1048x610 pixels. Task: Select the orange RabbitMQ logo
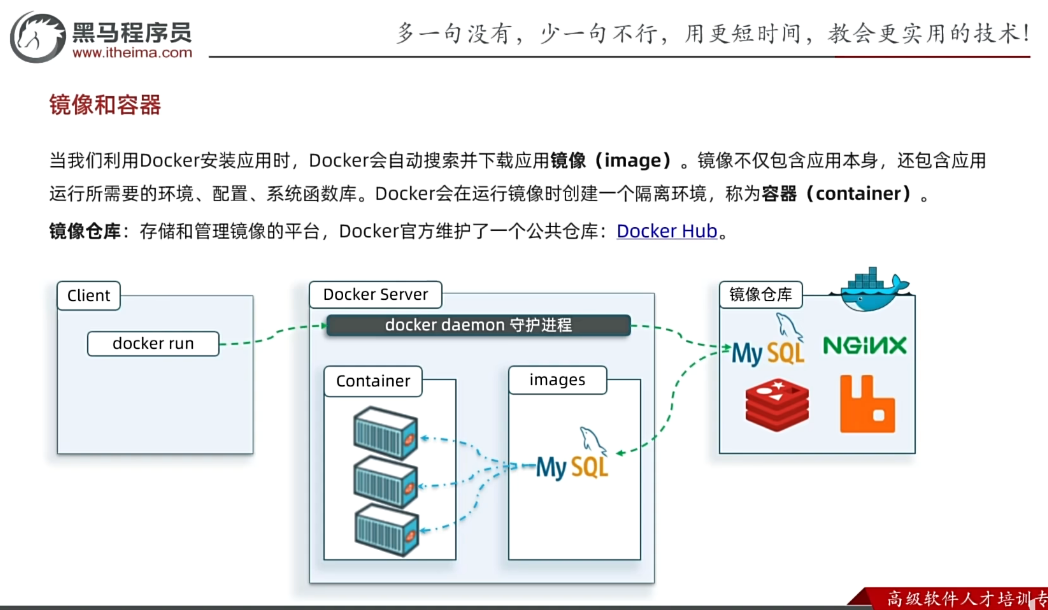click(867, 404)
